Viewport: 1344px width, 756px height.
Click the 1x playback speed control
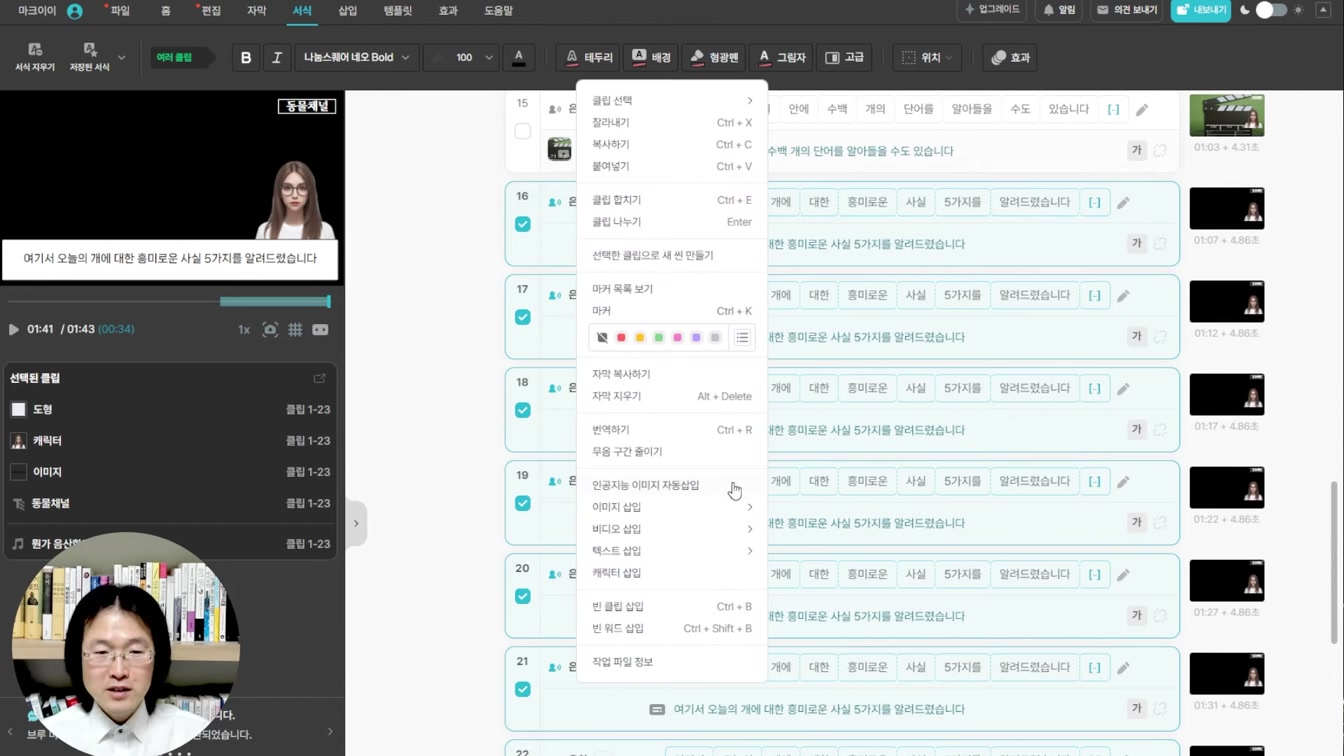click(x=243, y=329)
